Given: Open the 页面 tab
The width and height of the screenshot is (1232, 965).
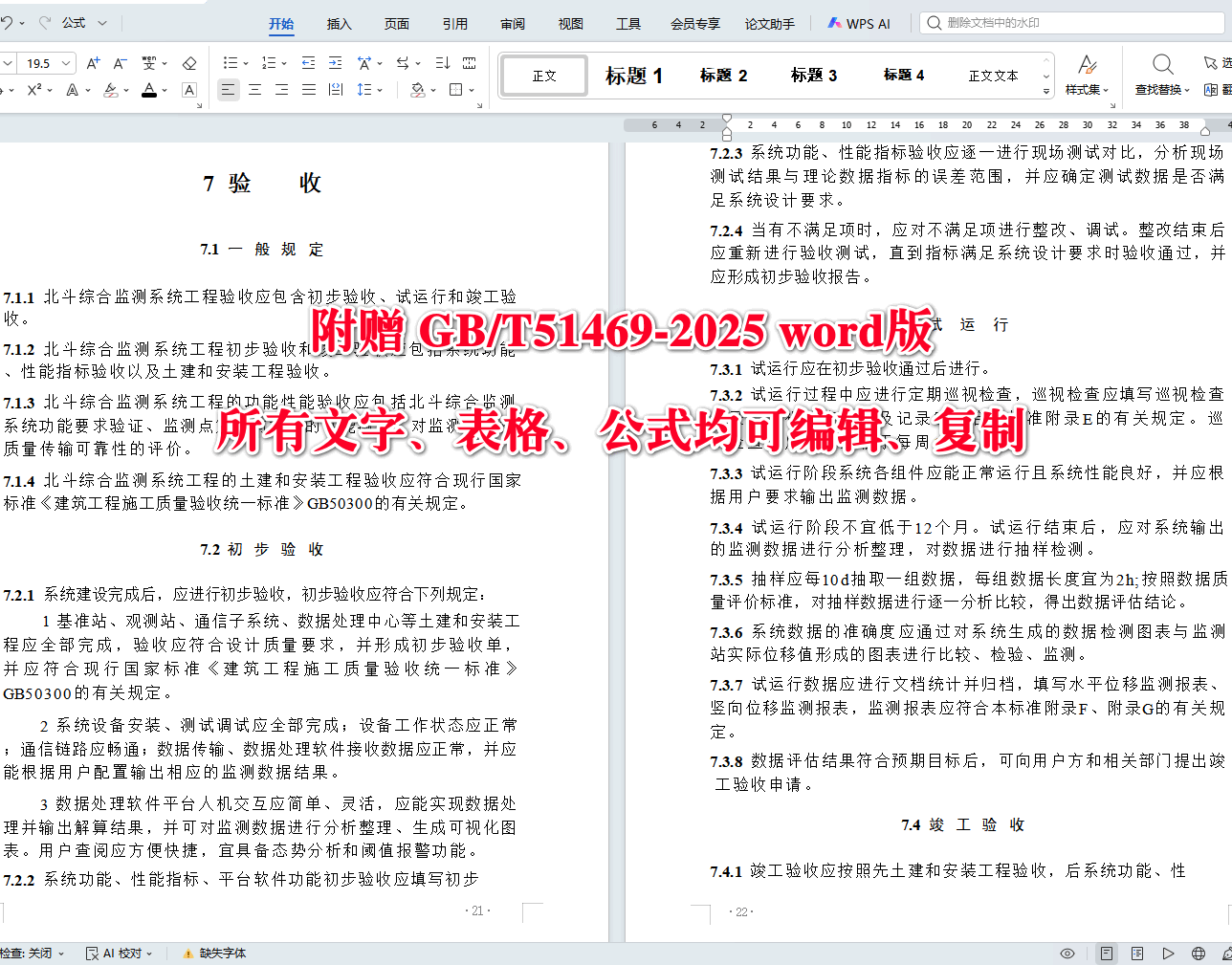Looking at the screenshot, I should click(x=397, y=24).
